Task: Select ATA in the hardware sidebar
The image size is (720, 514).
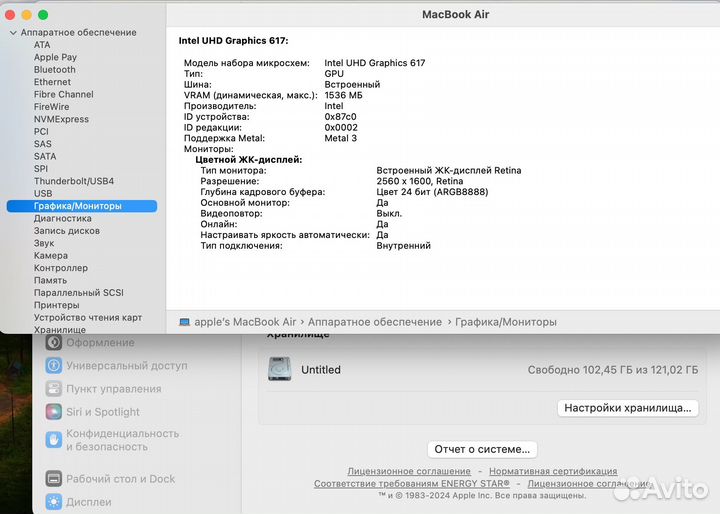Action: (x=42, y=45)
